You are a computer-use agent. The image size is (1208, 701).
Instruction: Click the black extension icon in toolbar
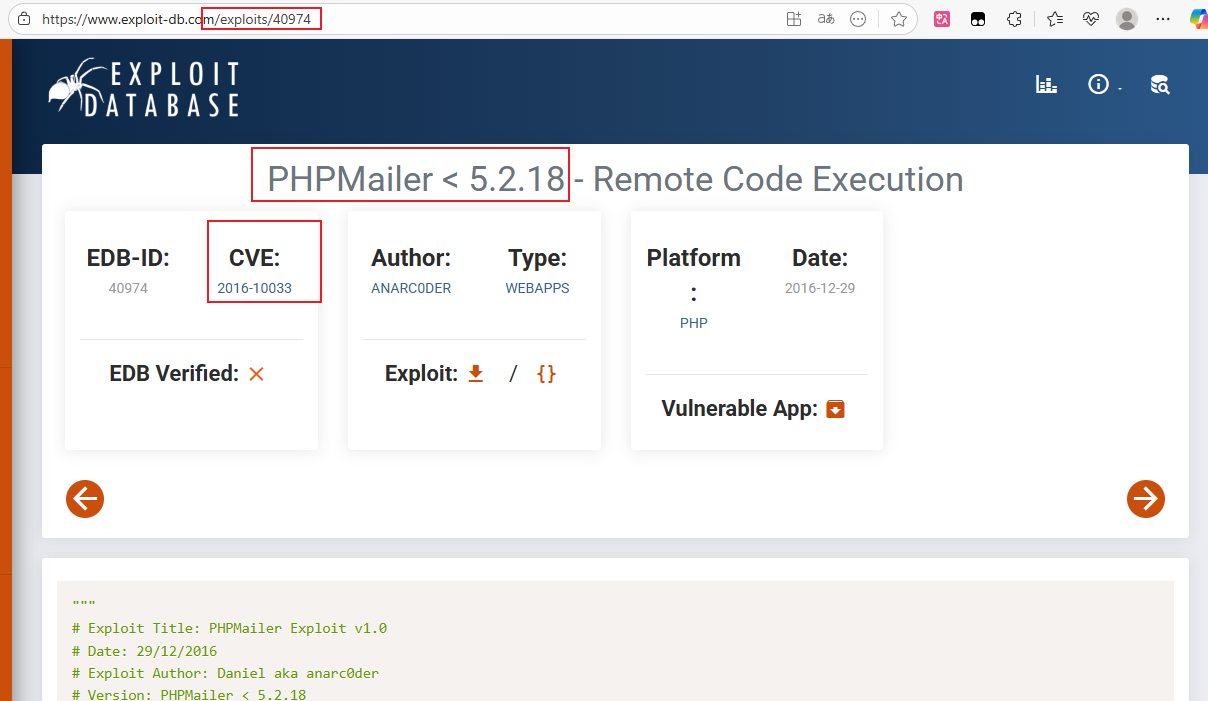(978, 19)
